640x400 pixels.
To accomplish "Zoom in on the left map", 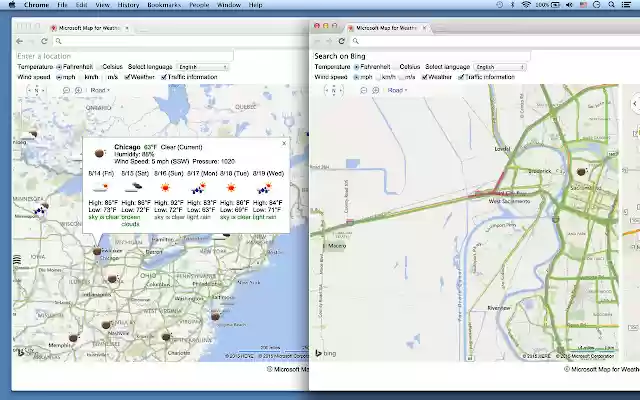I will [x=78, y=90].
